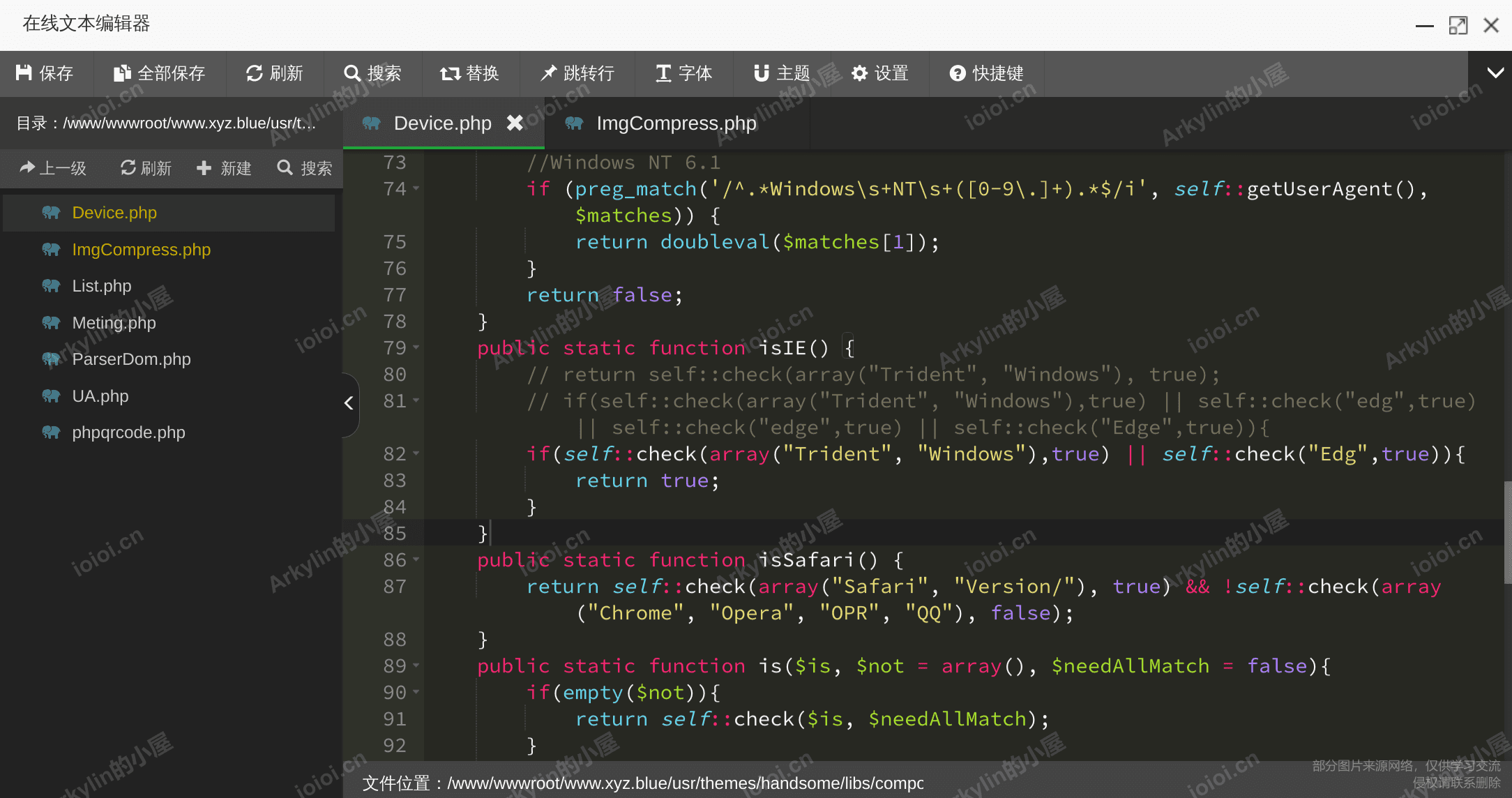Open the Font (字体) settings
1512x798 pixels.
pyautogui.click(x=683, y=73)
